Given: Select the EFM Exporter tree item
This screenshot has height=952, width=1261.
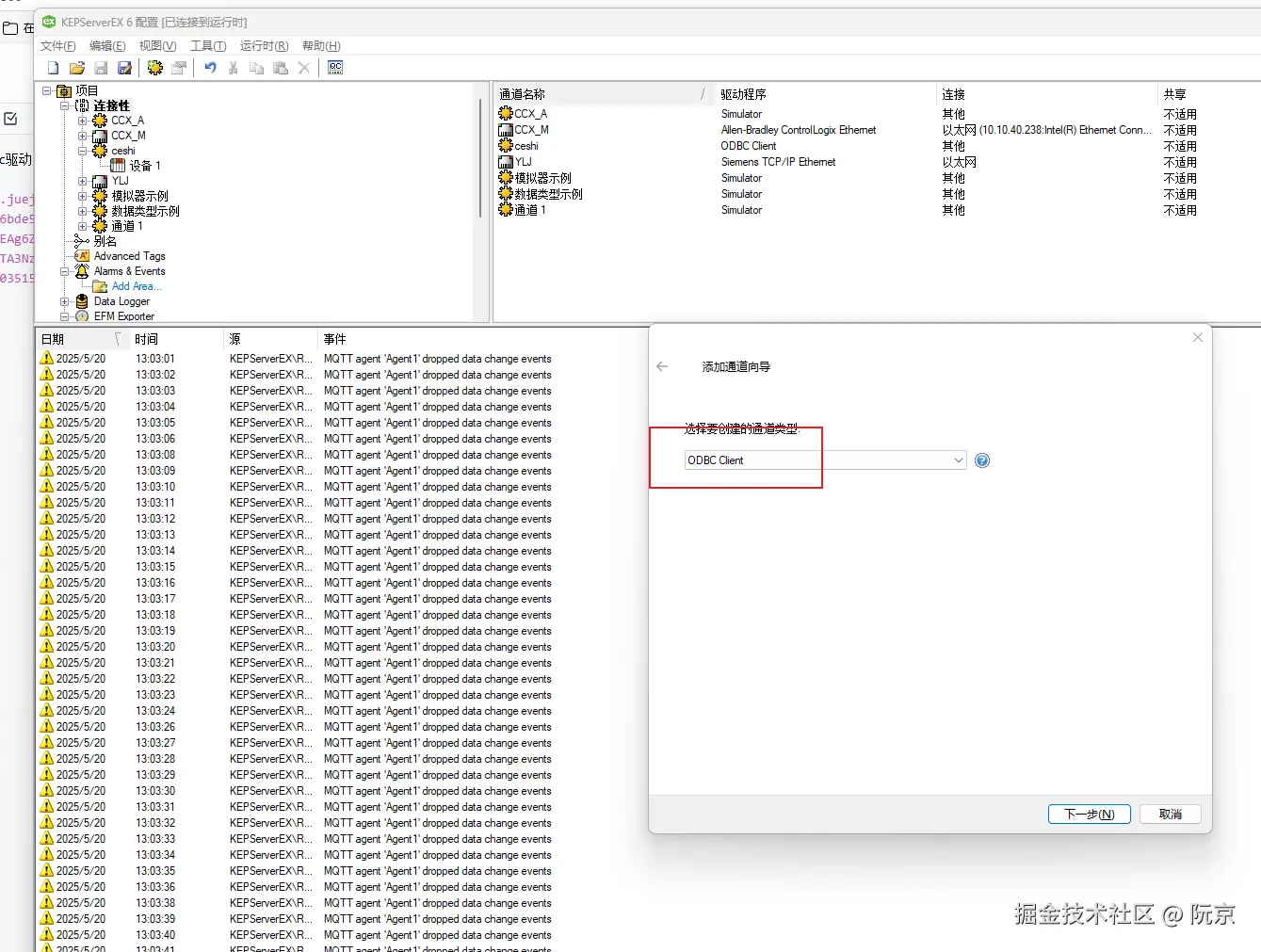Looking at the screenshot, I should (x=124, y=316).
